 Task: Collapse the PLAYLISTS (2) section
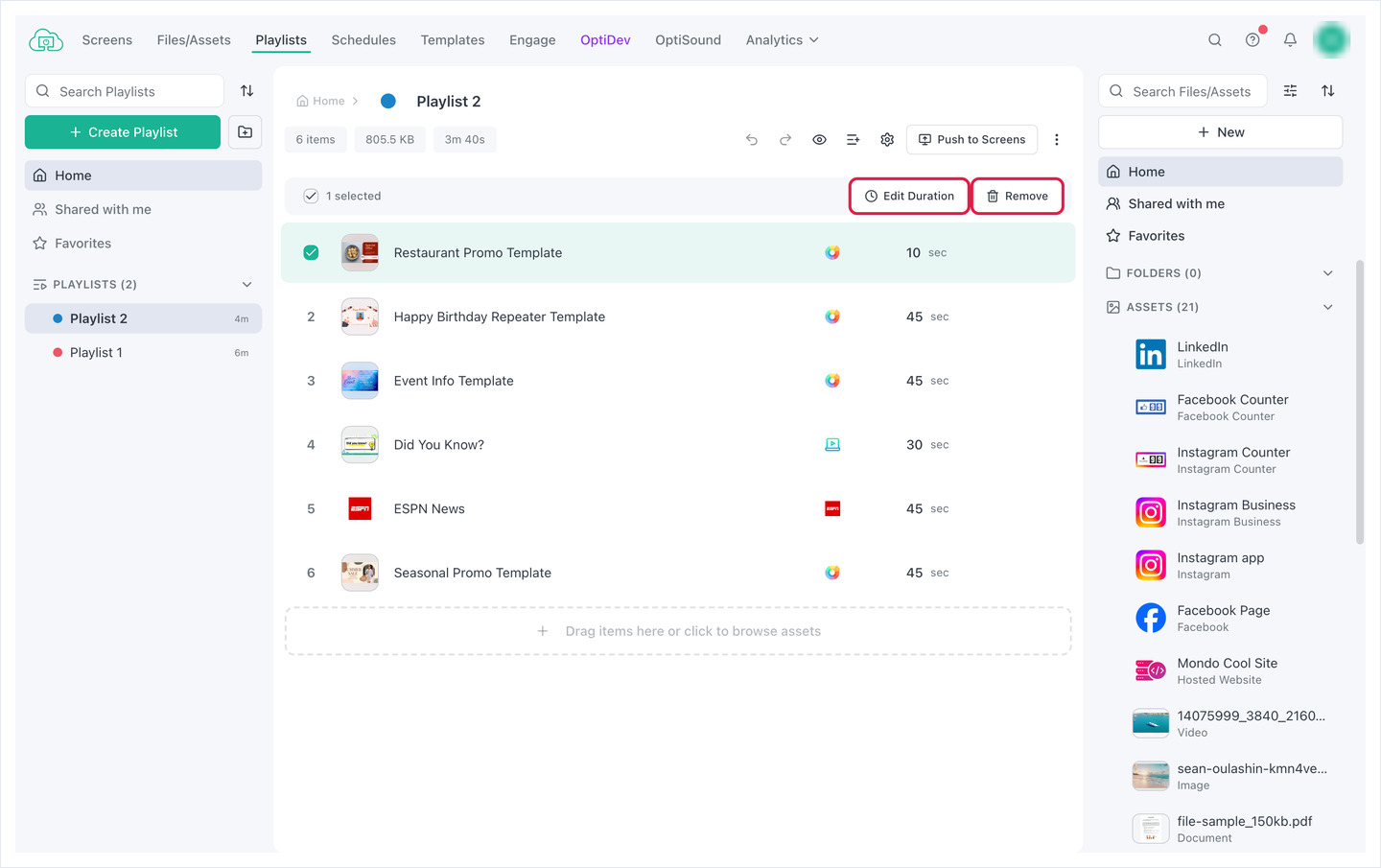coord(247,285)
